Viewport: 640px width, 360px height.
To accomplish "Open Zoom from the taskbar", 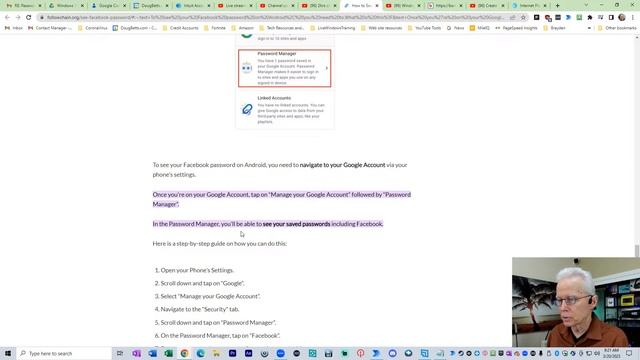I will (x=280, y=353).
